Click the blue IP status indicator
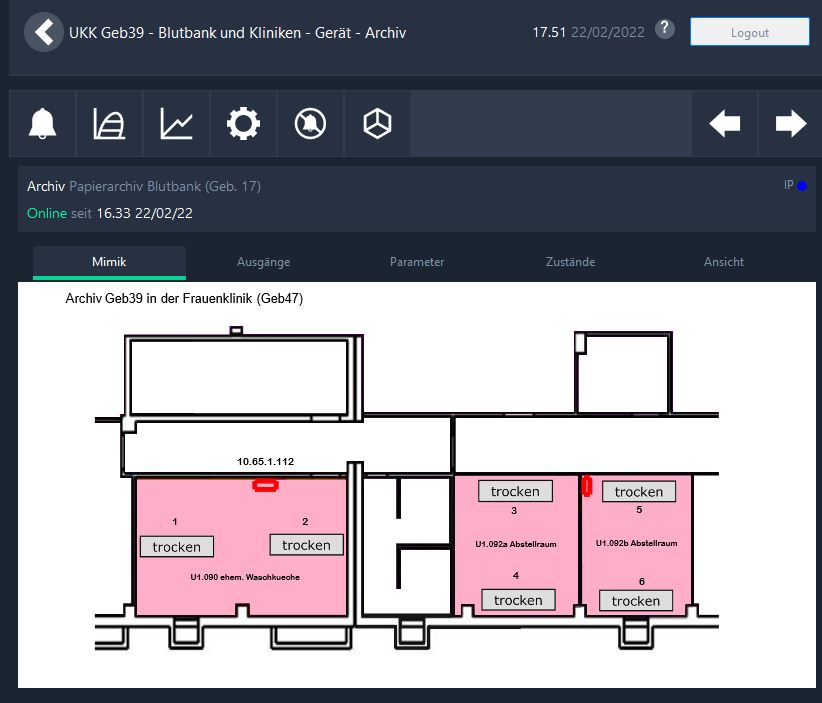The height and width of the screenshot is (703, 822). tap(801, 186)
